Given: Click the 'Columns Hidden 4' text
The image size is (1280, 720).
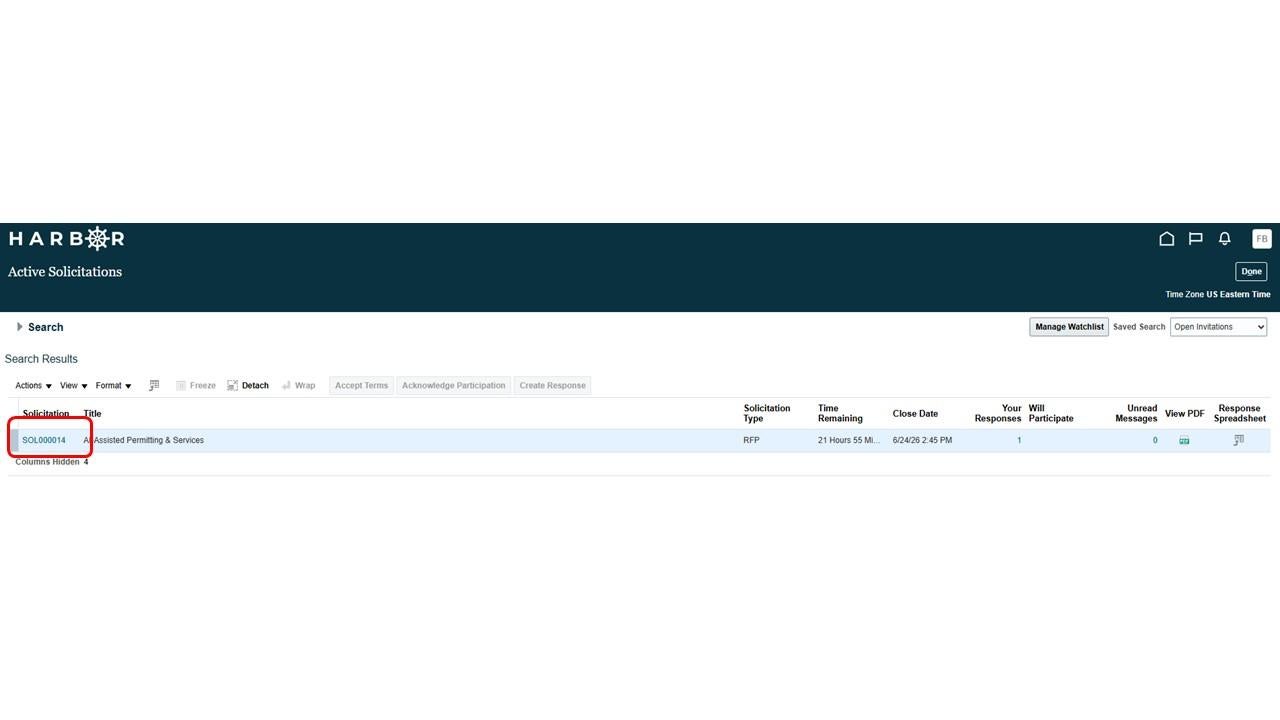Looking at the screenshot, I should coord(52,462).
